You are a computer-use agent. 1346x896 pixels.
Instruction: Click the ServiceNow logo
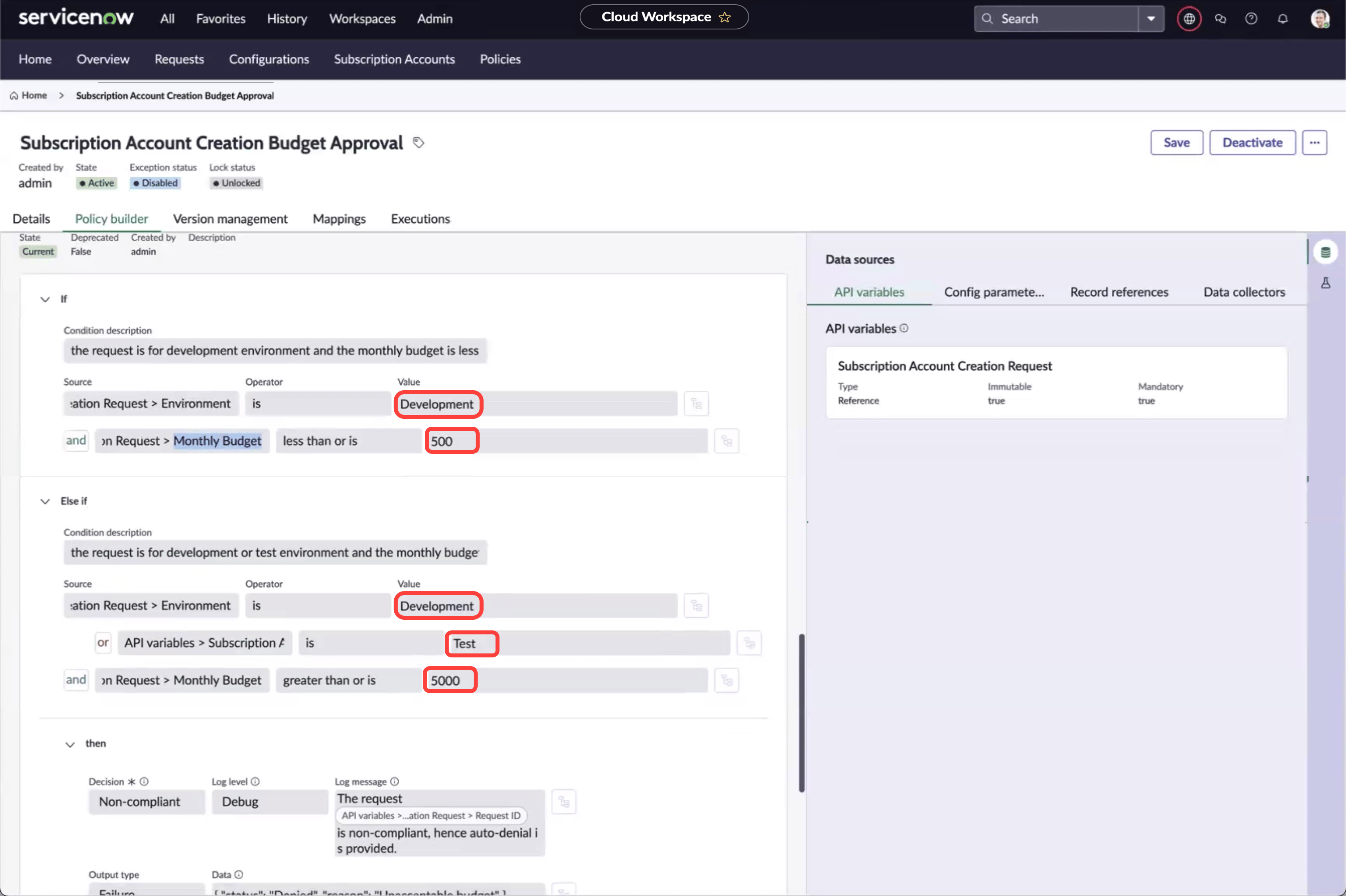pos(76,18)
